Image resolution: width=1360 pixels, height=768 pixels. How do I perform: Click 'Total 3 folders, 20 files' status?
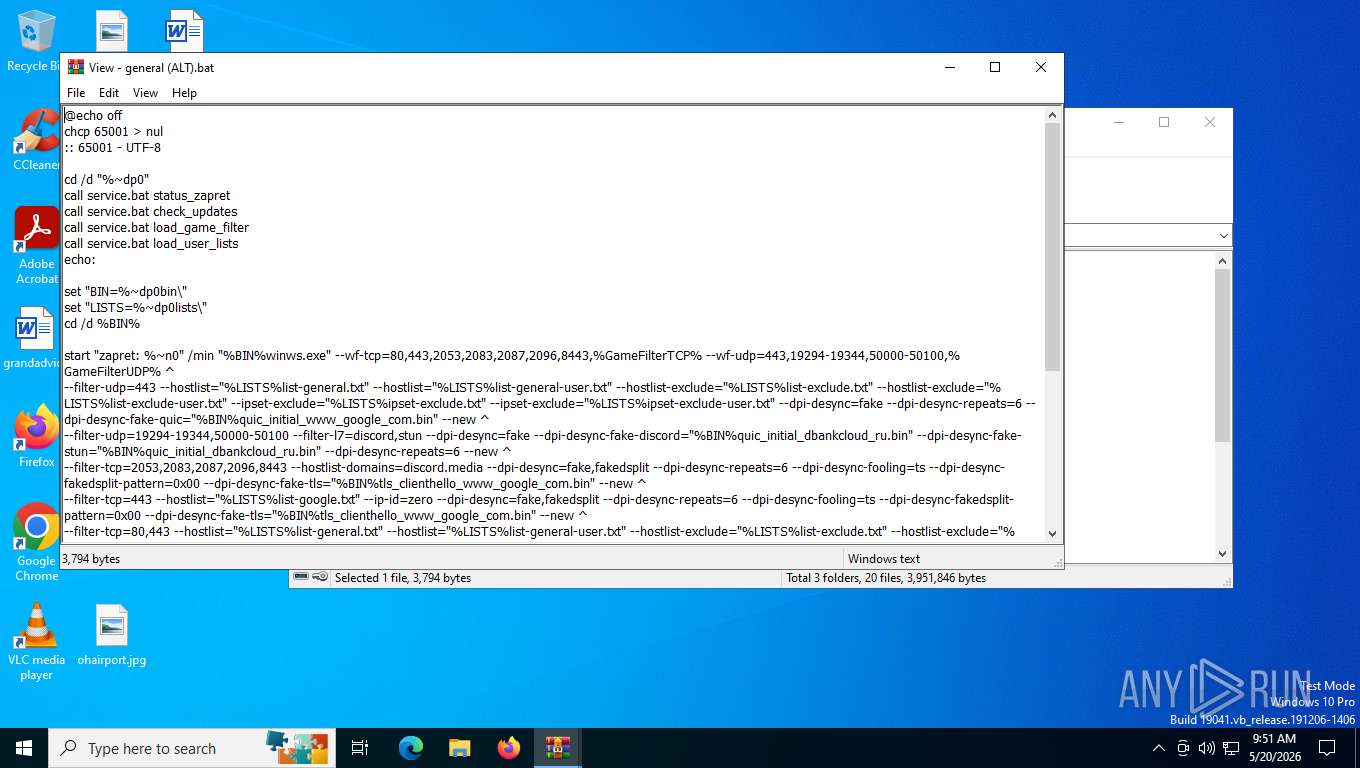tap(886, 578)
